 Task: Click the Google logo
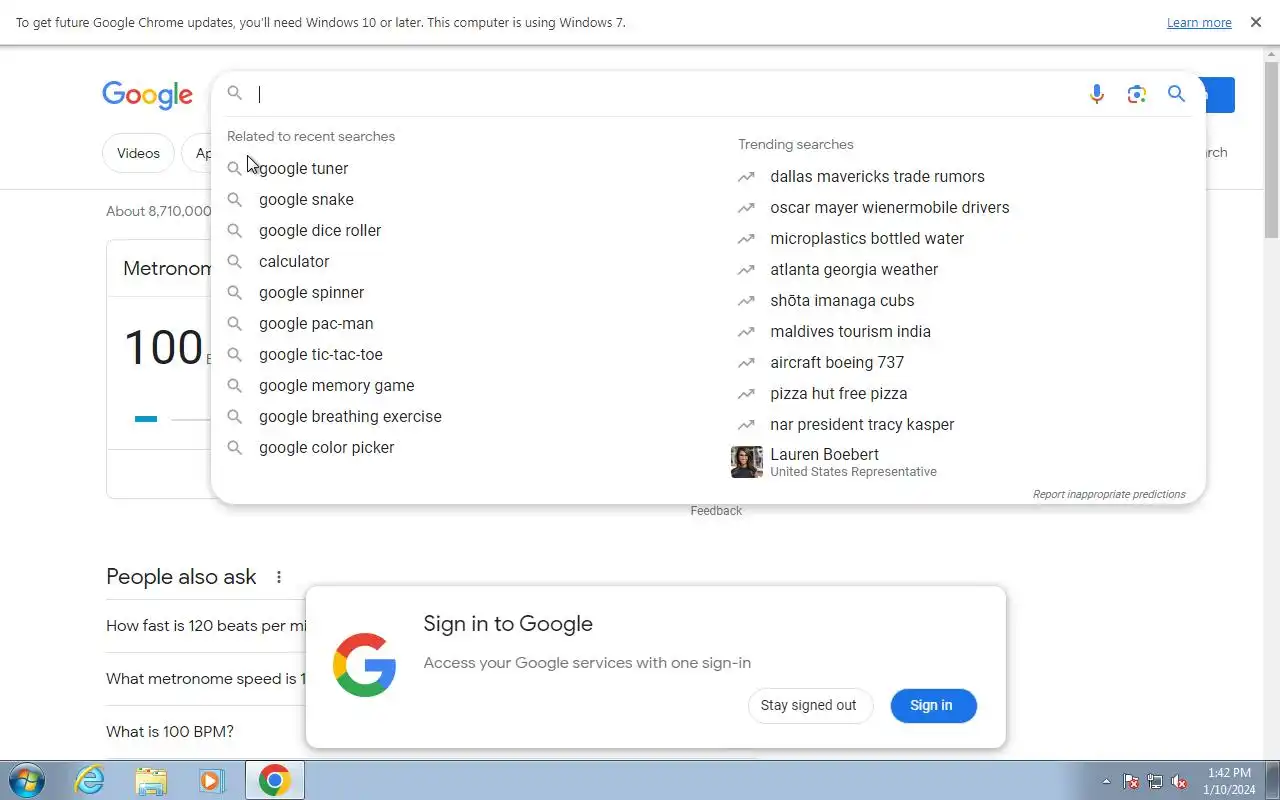tap(147, 95)
